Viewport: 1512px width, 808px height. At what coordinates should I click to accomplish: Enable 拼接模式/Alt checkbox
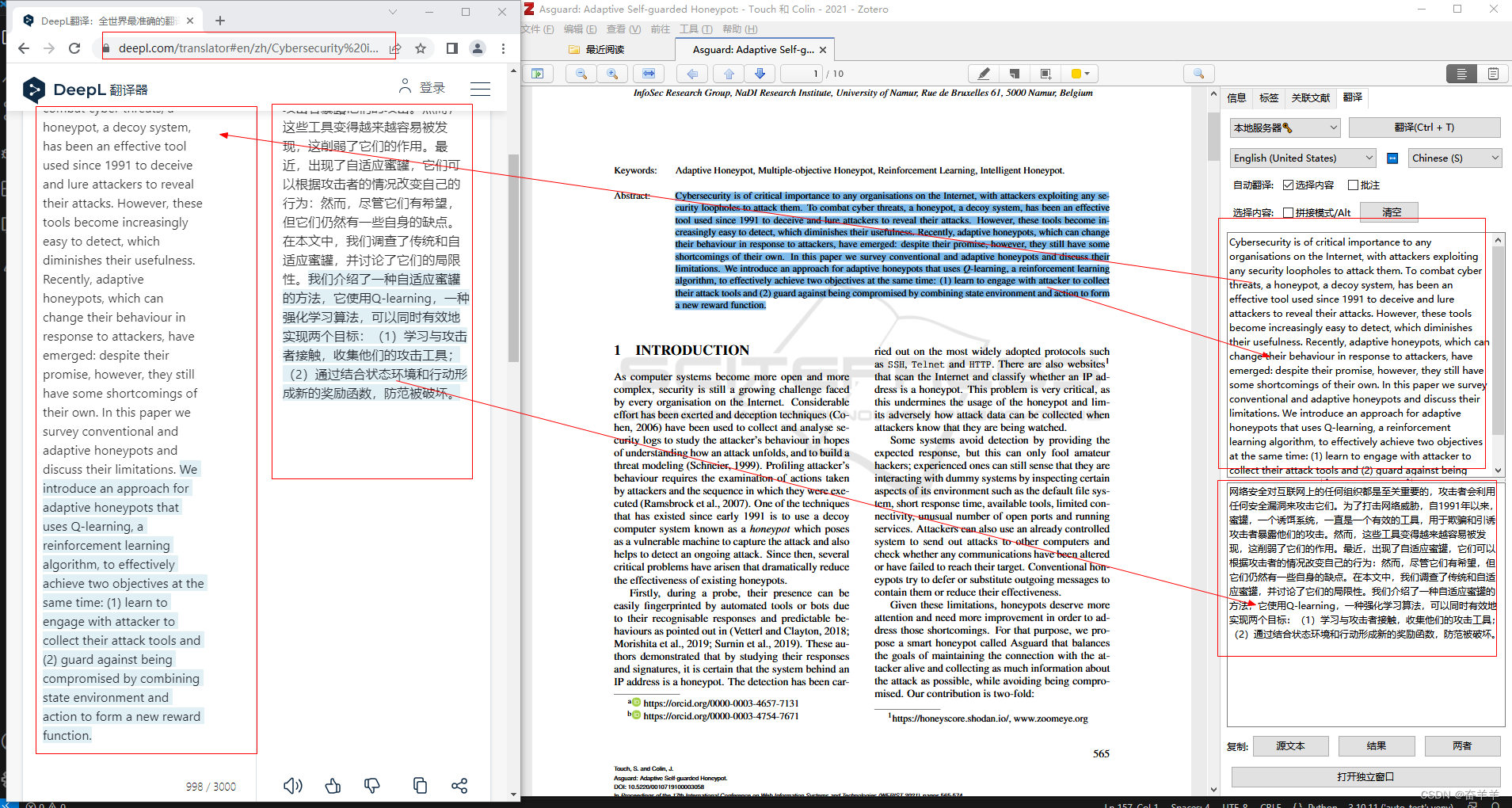[x=1288, y=212]
